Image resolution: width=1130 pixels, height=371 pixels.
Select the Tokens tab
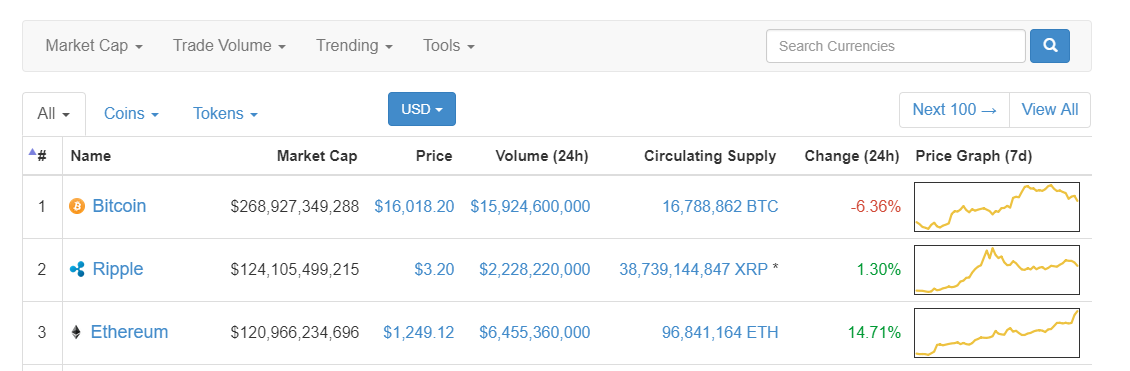click(x=225, y=114)
